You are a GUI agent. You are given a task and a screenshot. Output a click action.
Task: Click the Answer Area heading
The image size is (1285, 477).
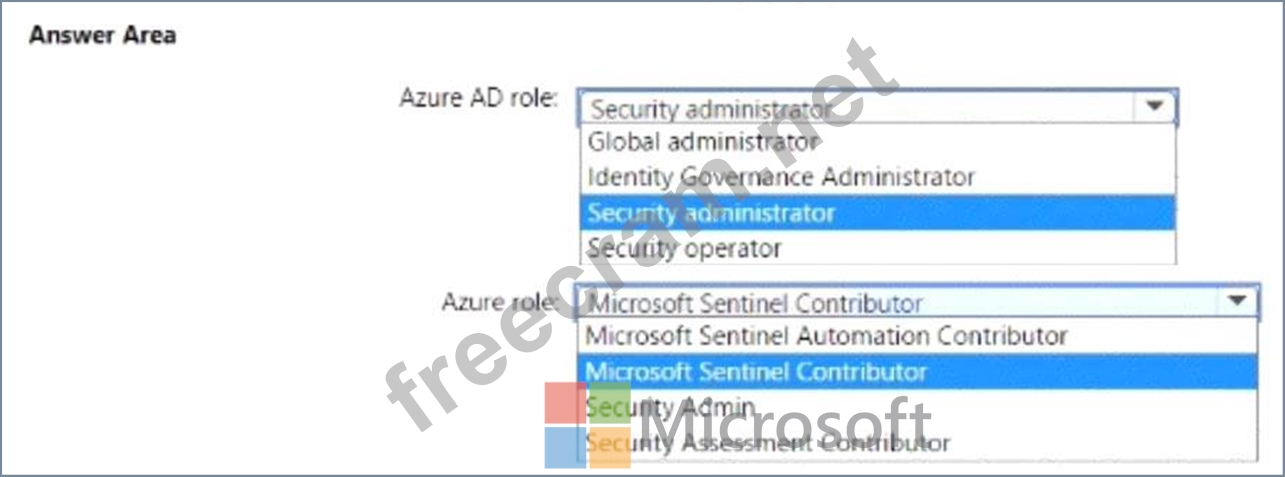pyautogui.click(x=102, y=35)
